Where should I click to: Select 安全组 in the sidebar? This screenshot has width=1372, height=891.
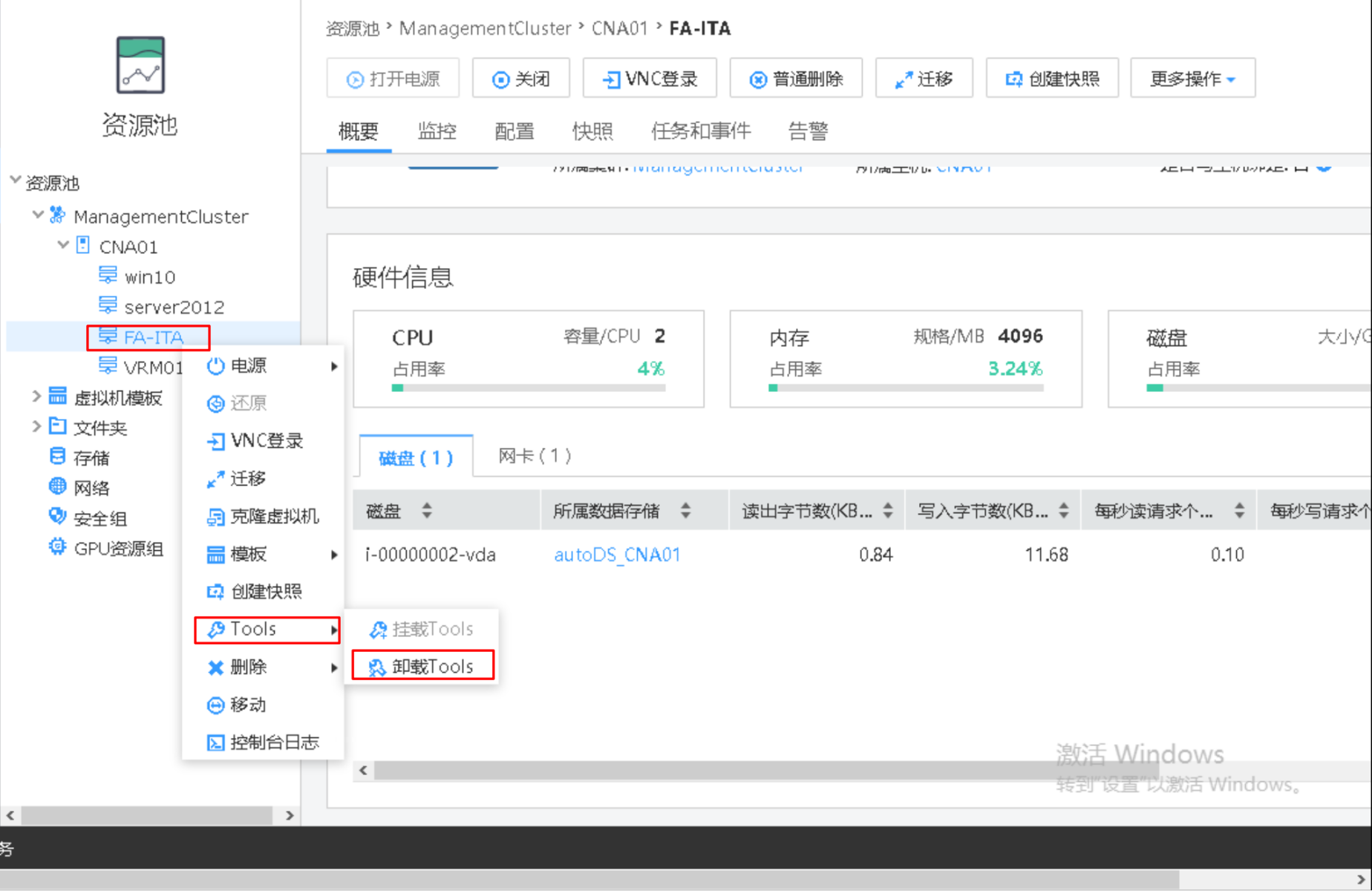97,518
